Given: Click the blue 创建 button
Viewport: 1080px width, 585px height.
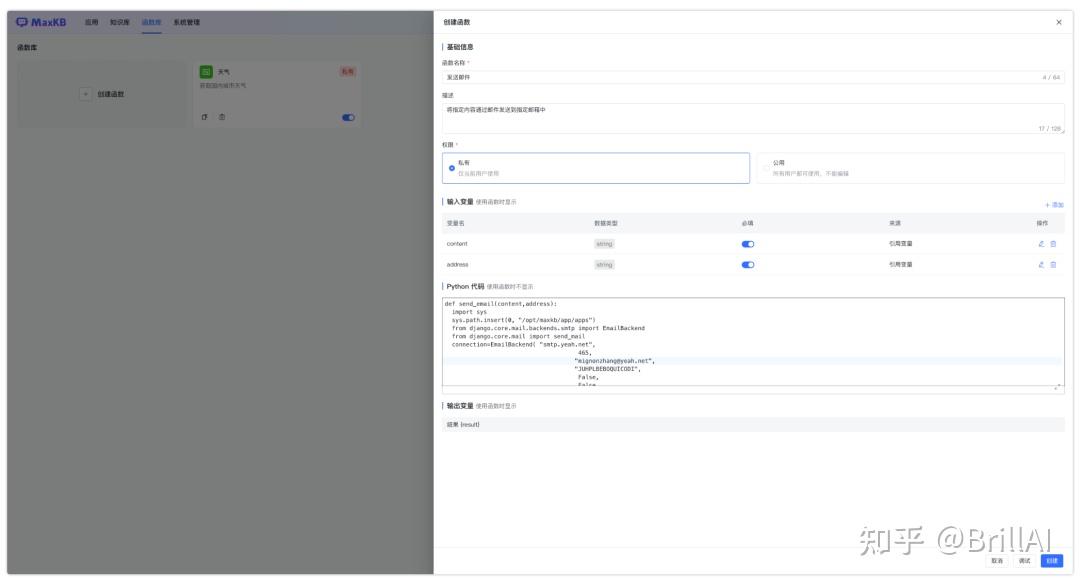Looking at the screenshot, I should coord(1052,561).
